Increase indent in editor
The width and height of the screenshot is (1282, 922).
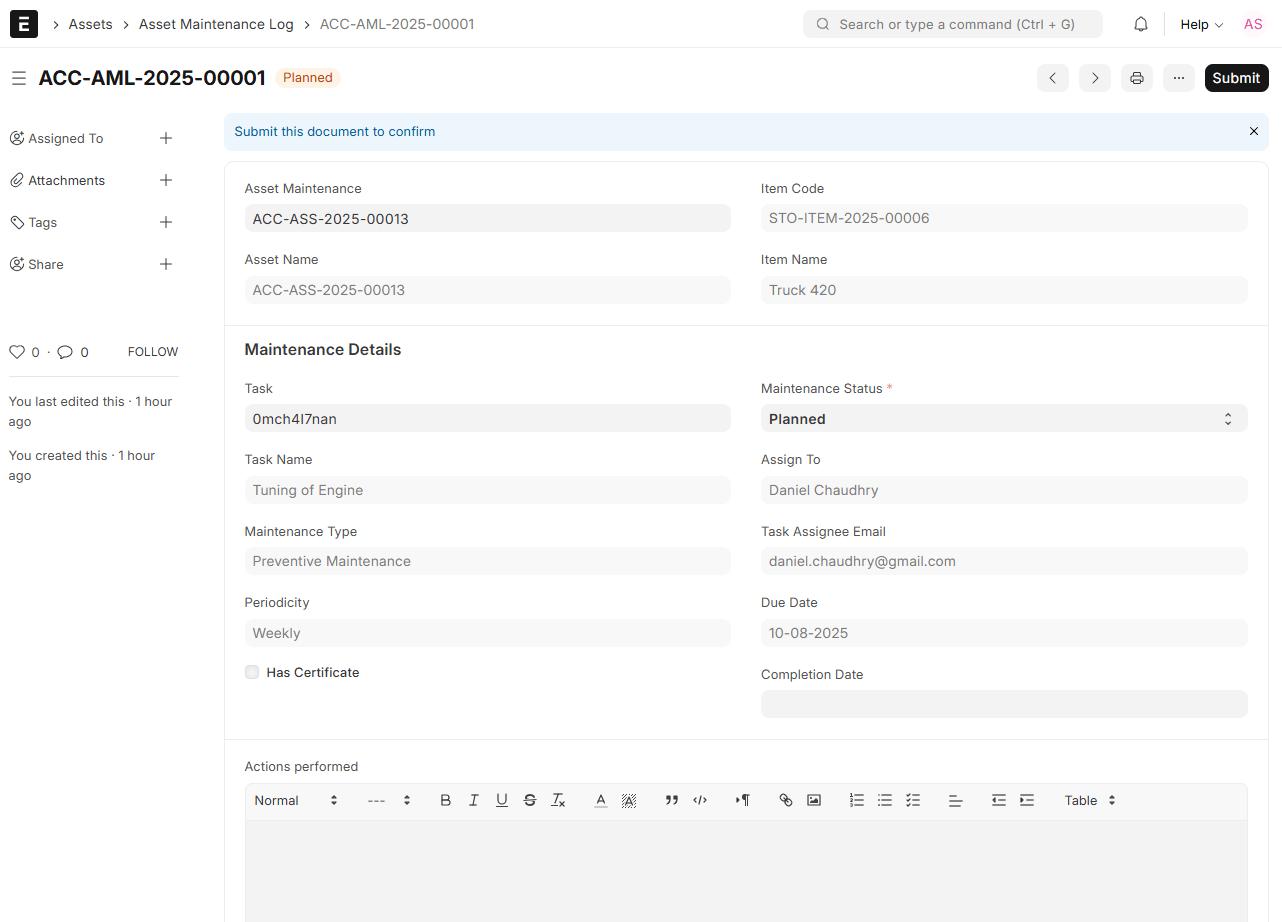coord(1027,800)
